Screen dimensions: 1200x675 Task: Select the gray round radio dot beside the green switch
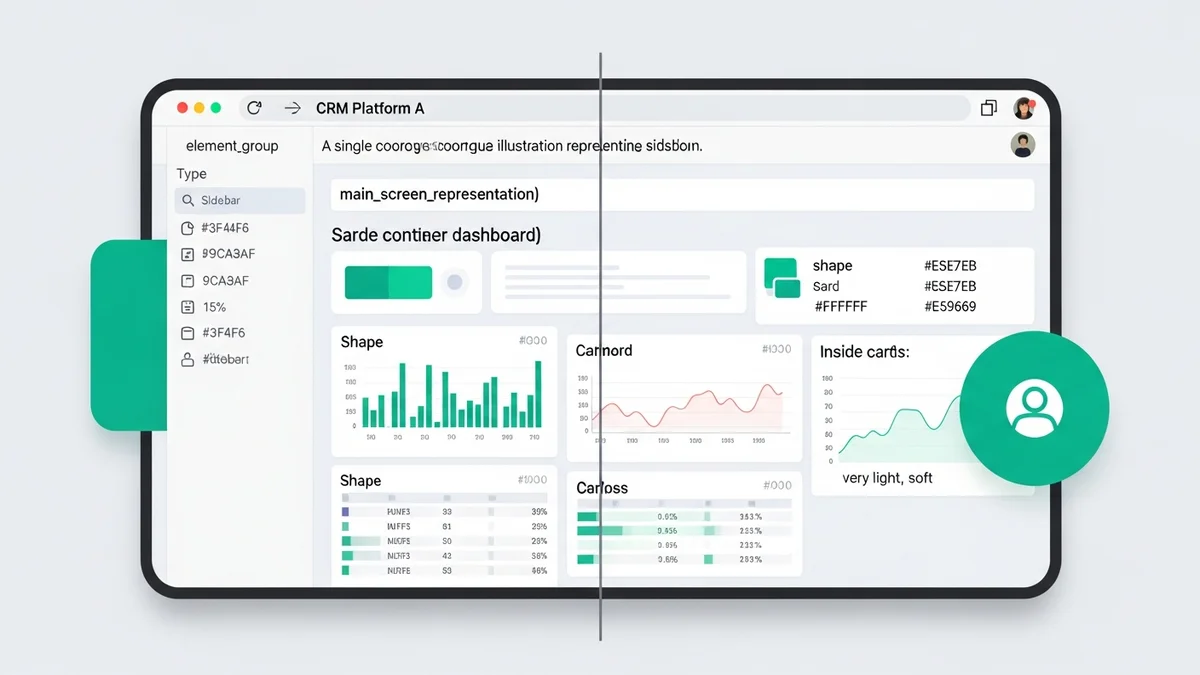click(455, 283)
